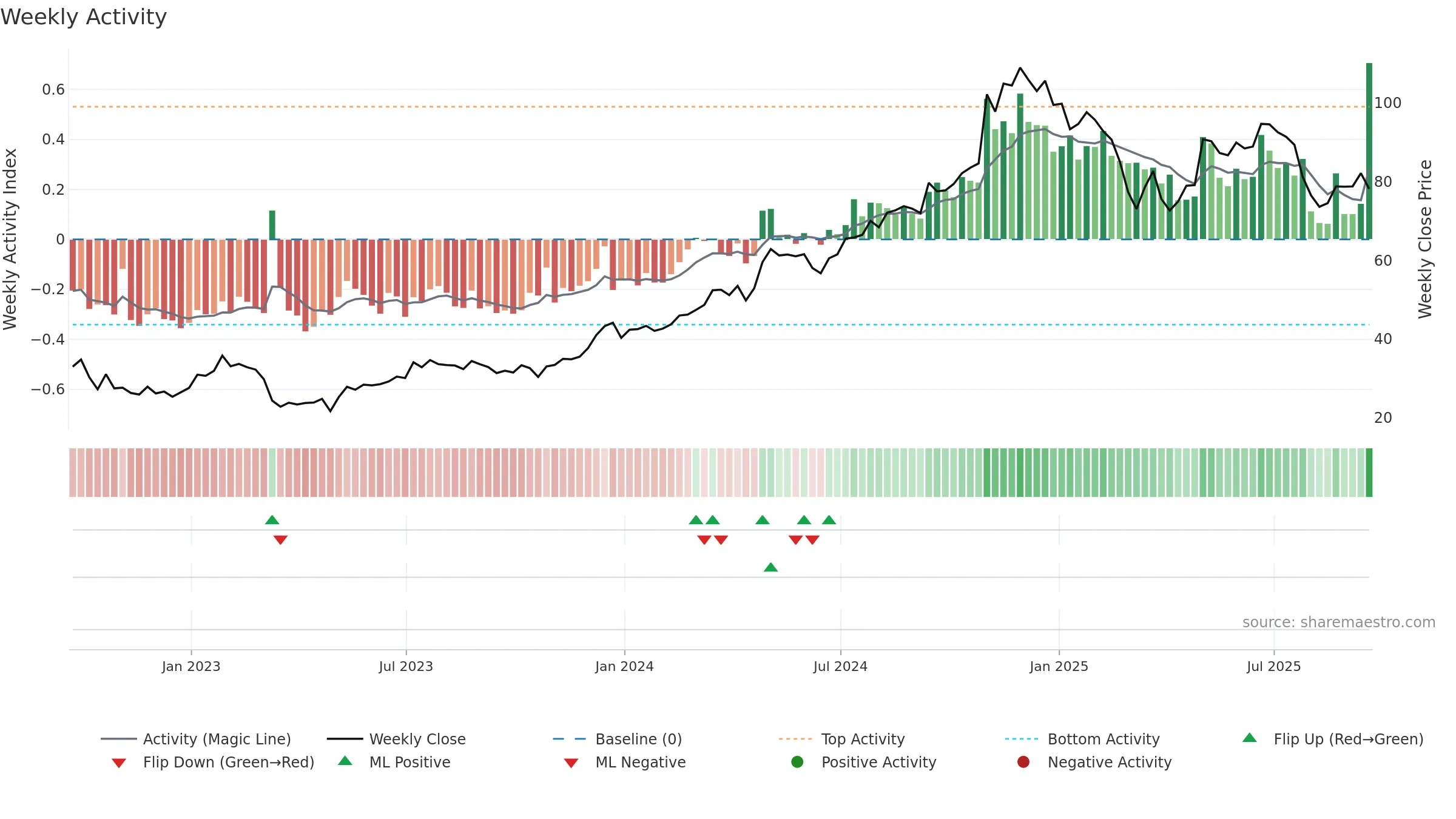
Task: Click the Weekly Close Price axis title
Action: click(1425, 239)
